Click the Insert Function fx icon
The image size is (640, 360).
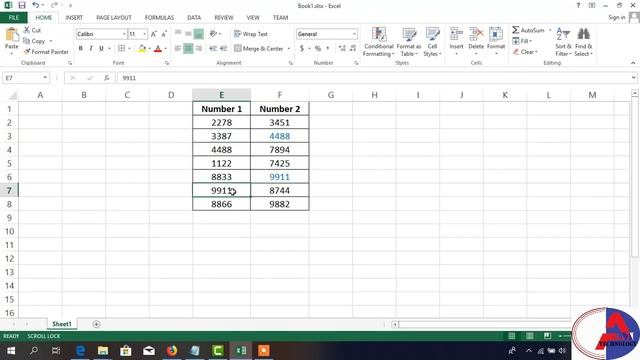pos(107,78)
